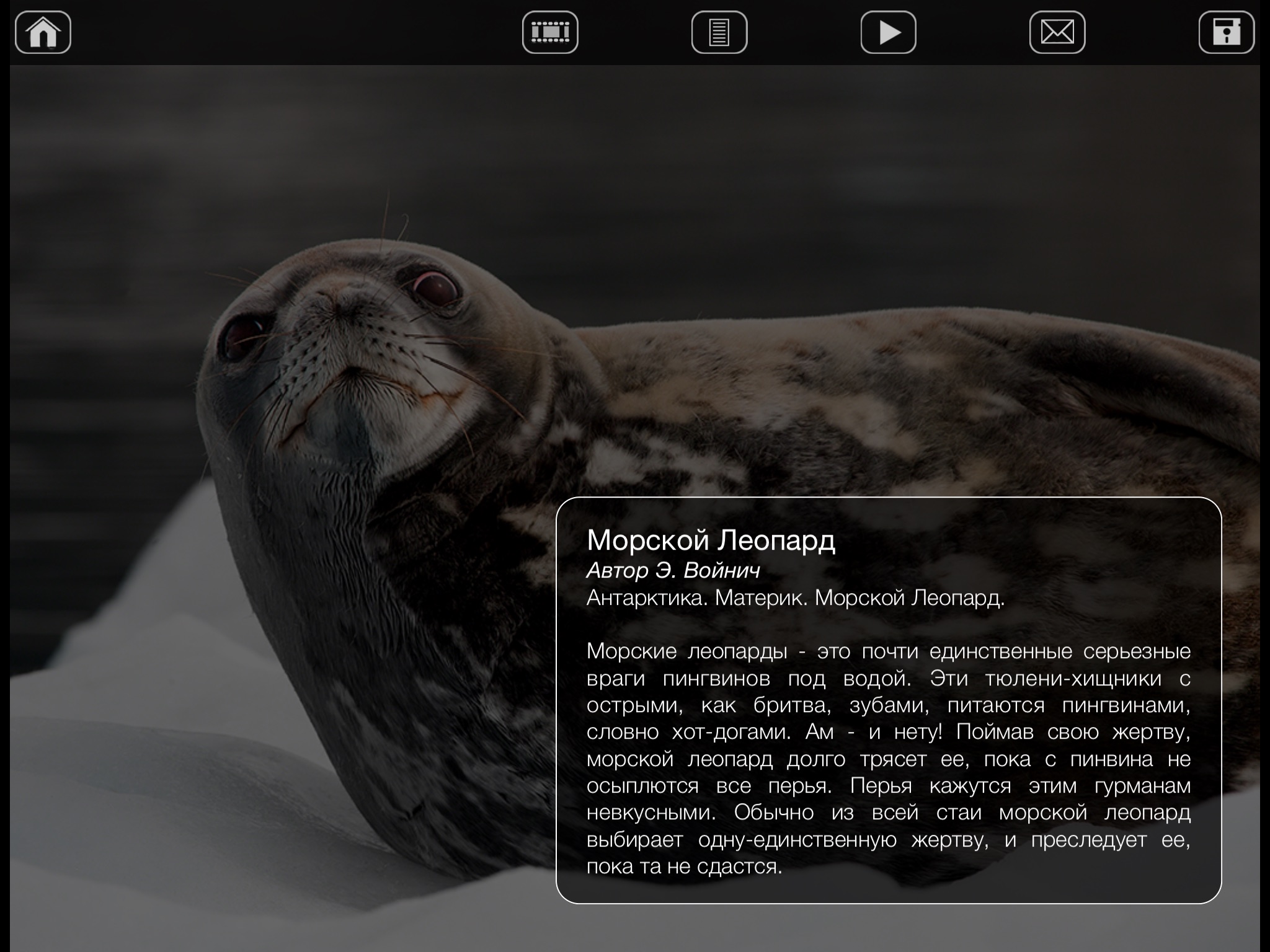This screenshot has width=1270, height=952.
Task: Tap empty toolbar space beside the home icon
Action: pyautogui.click(x=279, y=32)
